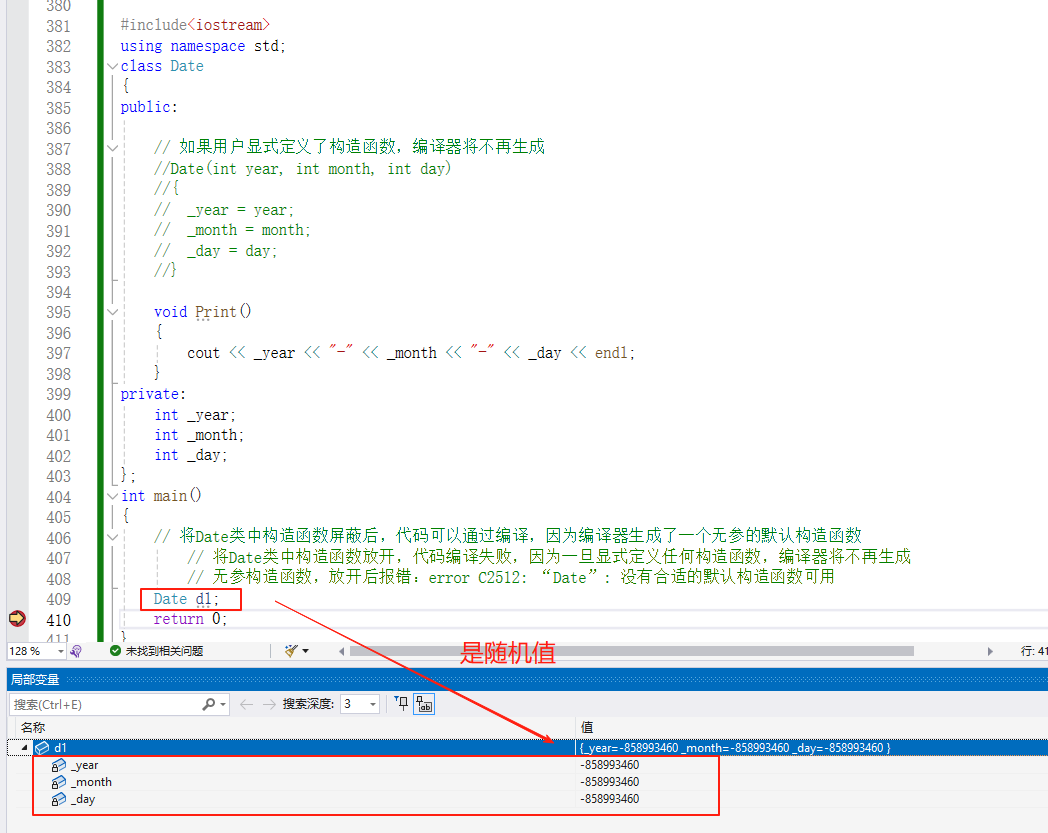Click the error C2512 comment on line 408
Viewport: 1048px width, 833px height.
coord(511,577)
